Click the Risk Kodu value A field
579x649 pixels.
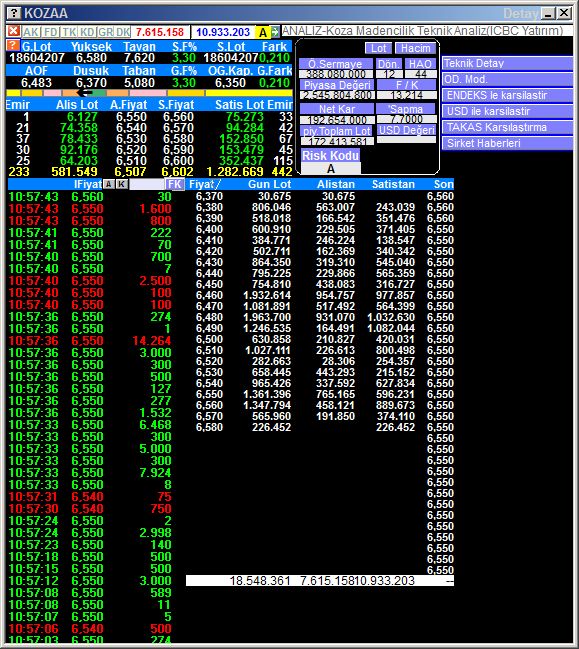(x=331, y=168)
